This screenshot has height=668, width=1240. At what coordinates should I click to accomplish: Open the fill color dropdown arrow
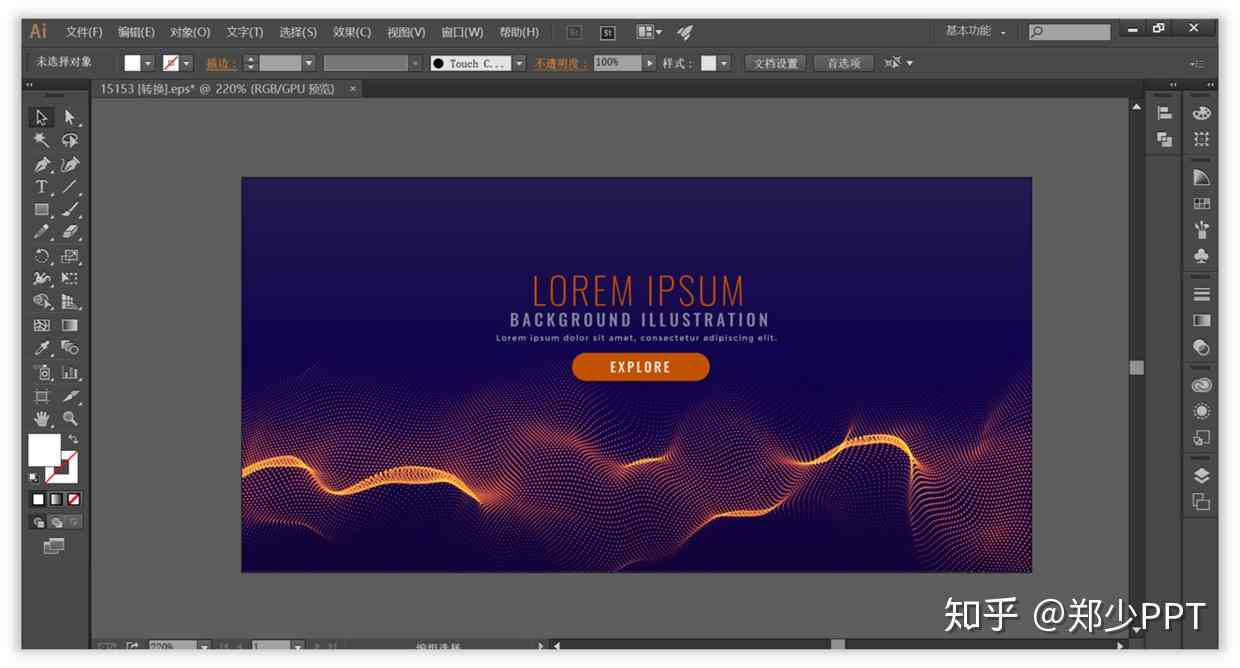pyautogui.click(x=149, y=63)
